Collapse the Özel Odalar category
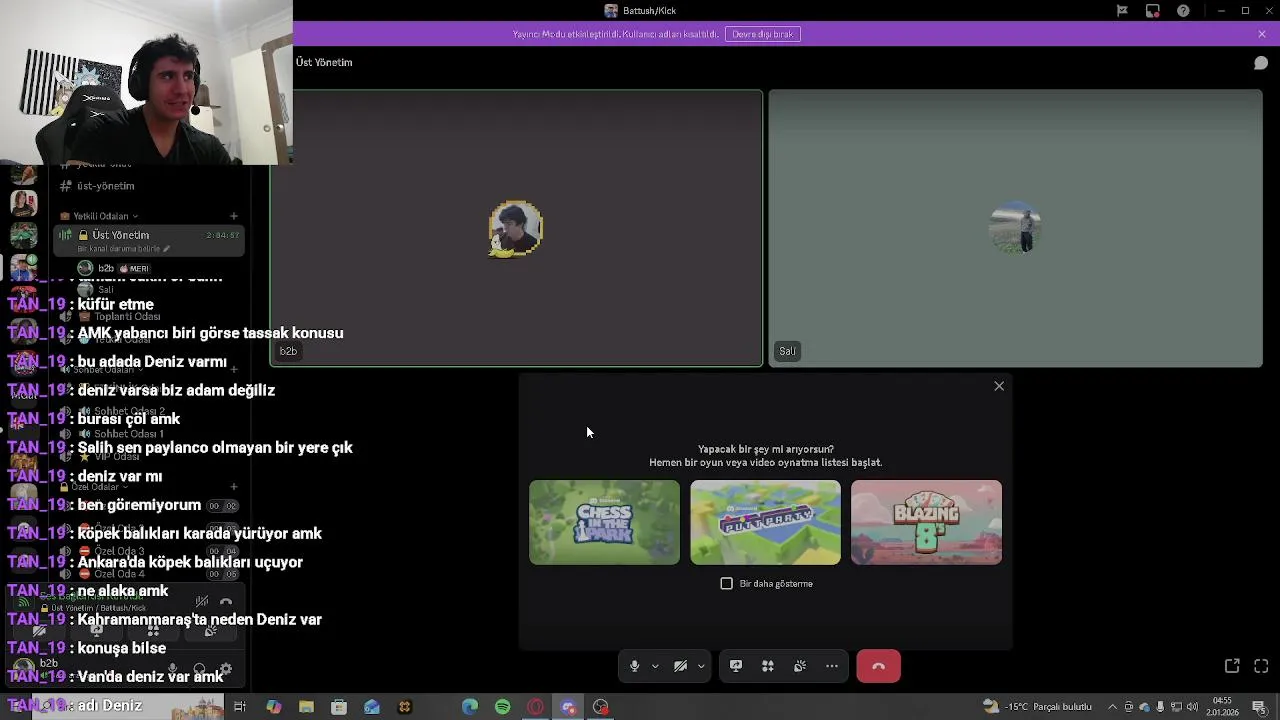Viewport: 1280px width, 720px height. pos(95,487)
